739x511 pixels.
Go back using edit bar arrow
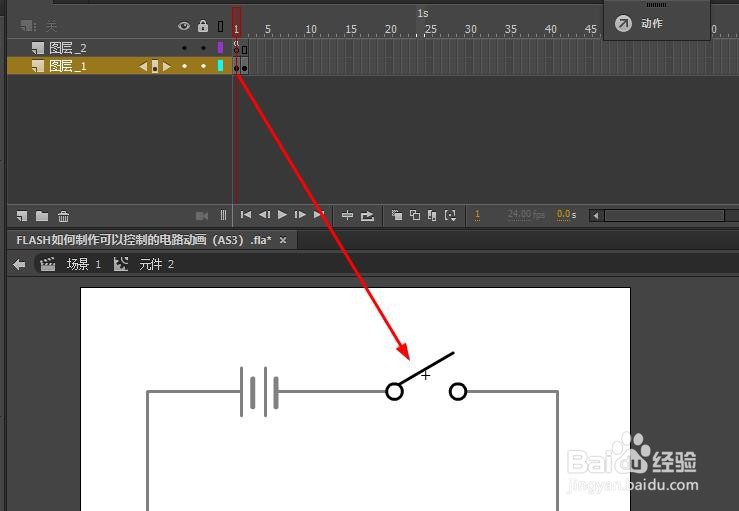click(19, 264)
